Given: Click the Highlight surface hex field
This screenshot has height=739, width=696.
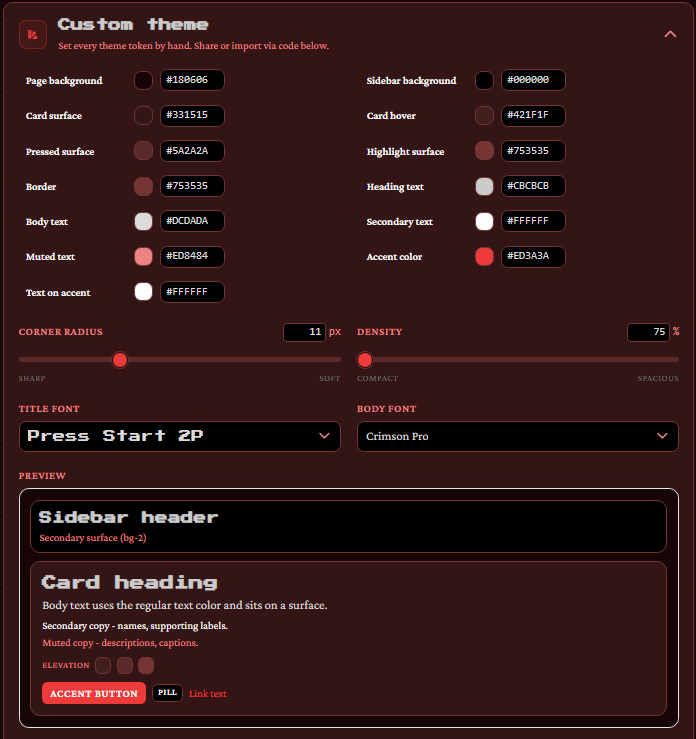Looking at the screenshot, I should pyautogui.click(x=533, y=151).
